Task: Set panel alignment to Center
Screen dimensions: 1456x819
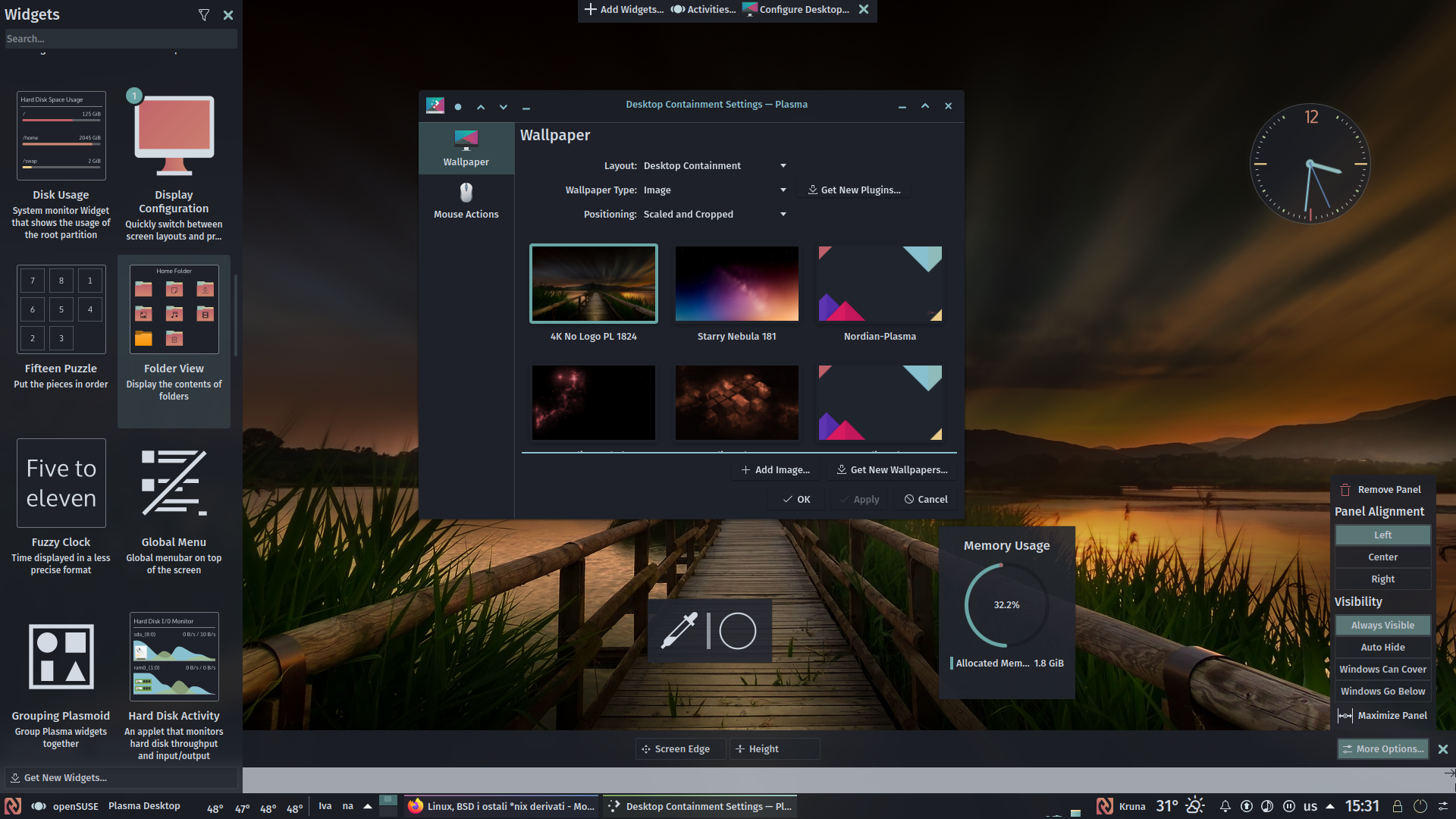Action: click(1382, 557)
